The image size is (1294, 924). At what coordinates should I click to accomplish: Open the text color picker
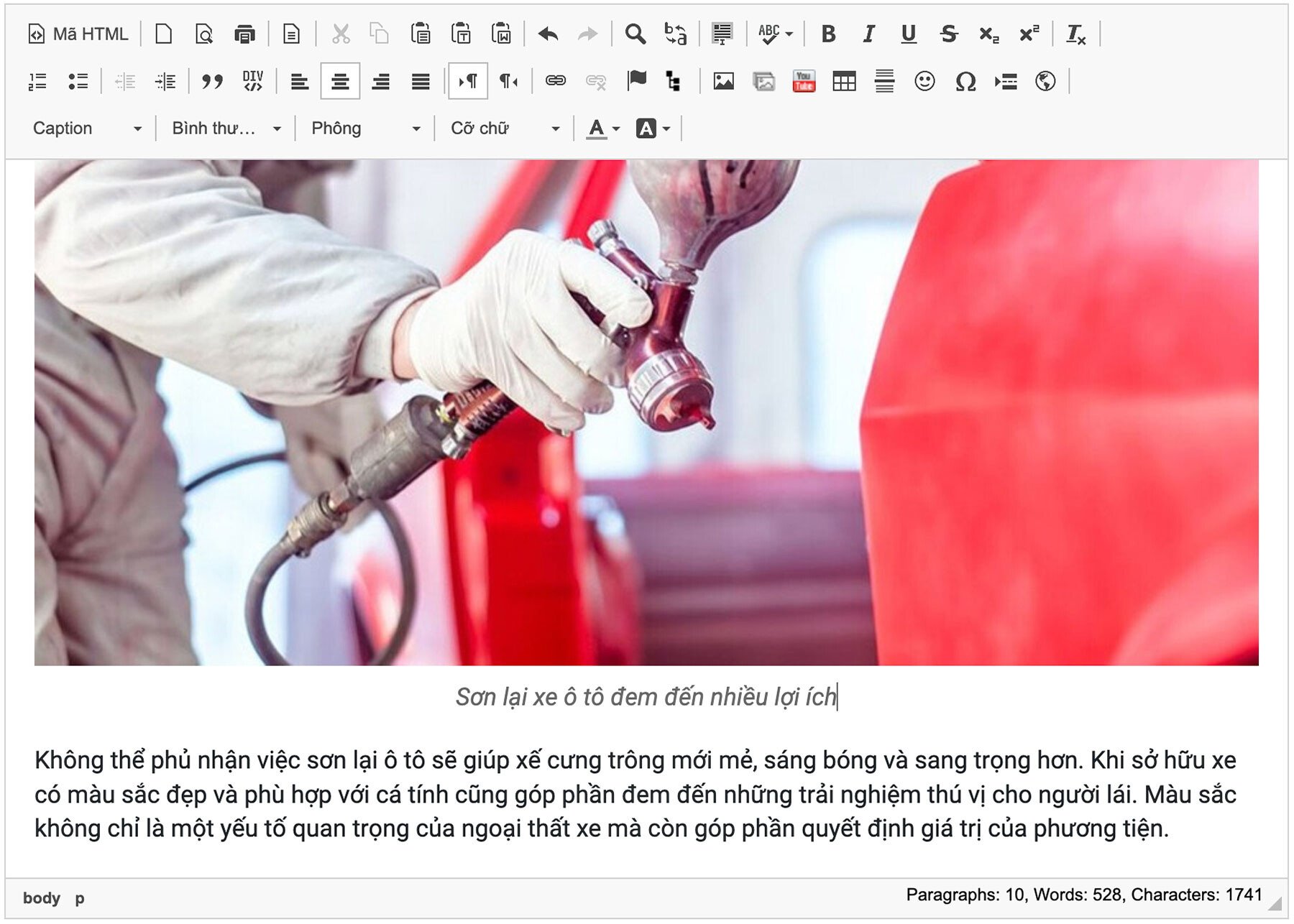[602, 129]
